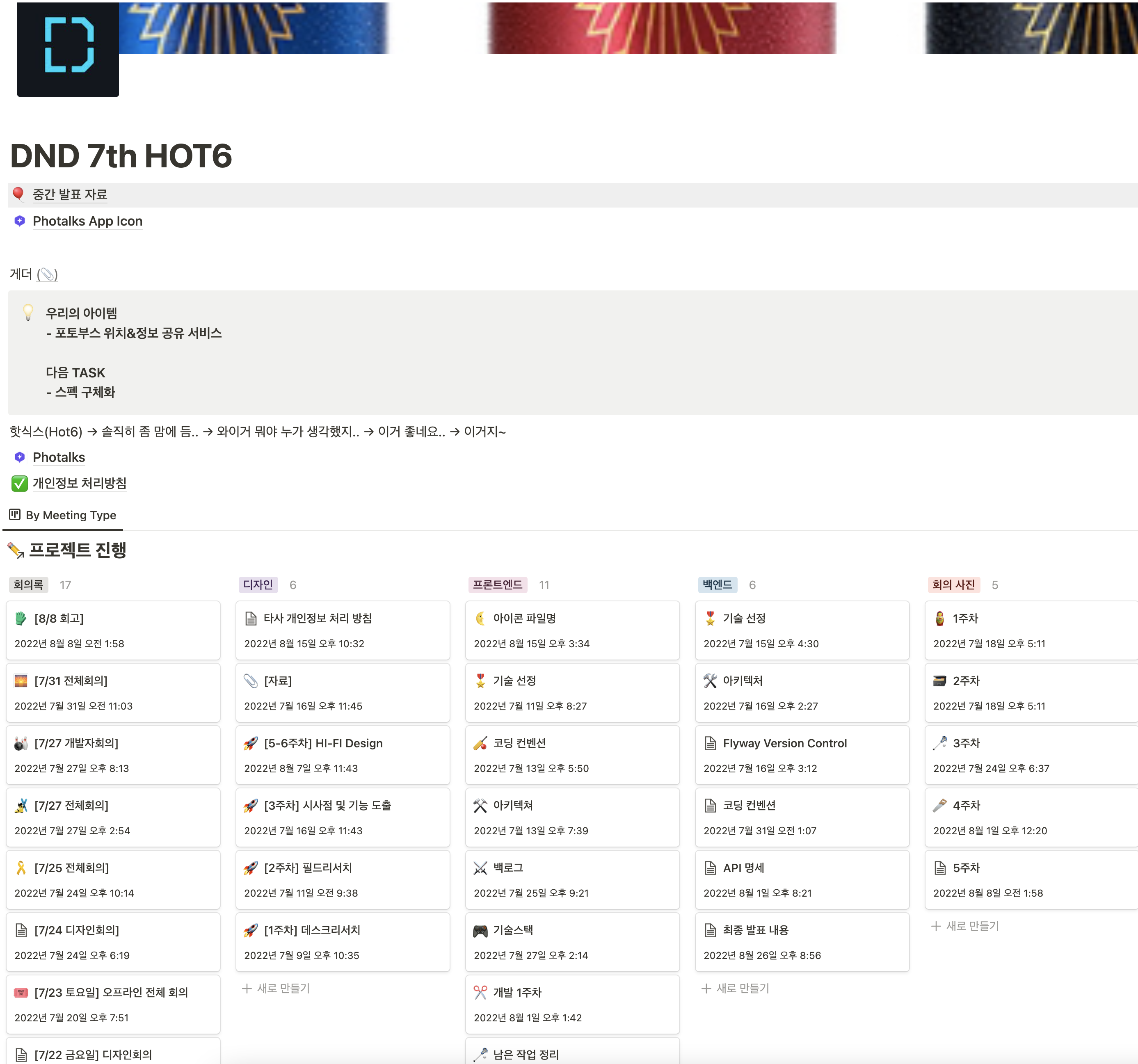Click 새로 만들기 under 회의 사진 column
This screenshot has height=1064, width=1138.
pyautogui.click(x=965, y=925)
